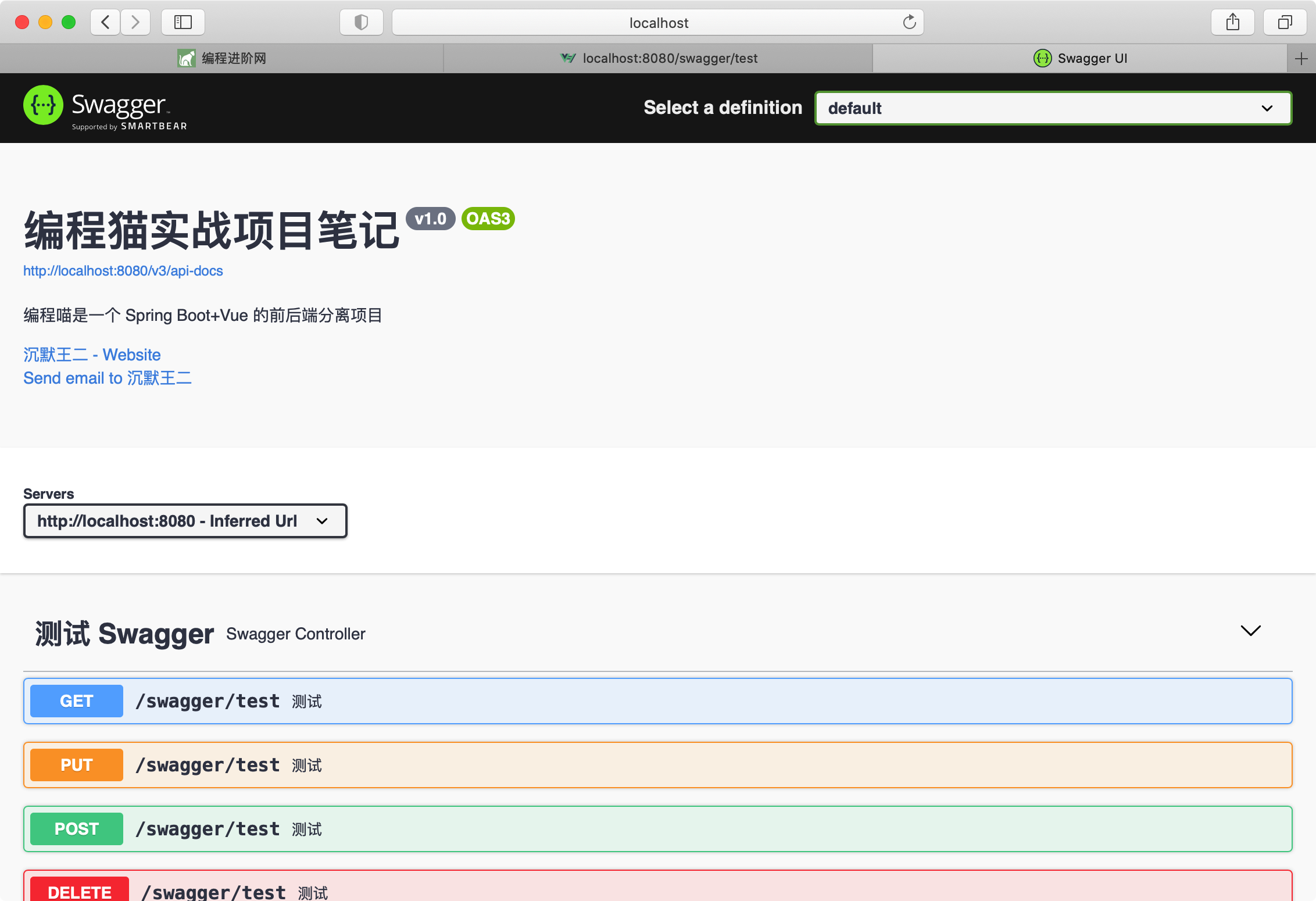The image size is (1316, 901).
Task: Reload the page with refresh icon
Action: click(x=909, y=23)
